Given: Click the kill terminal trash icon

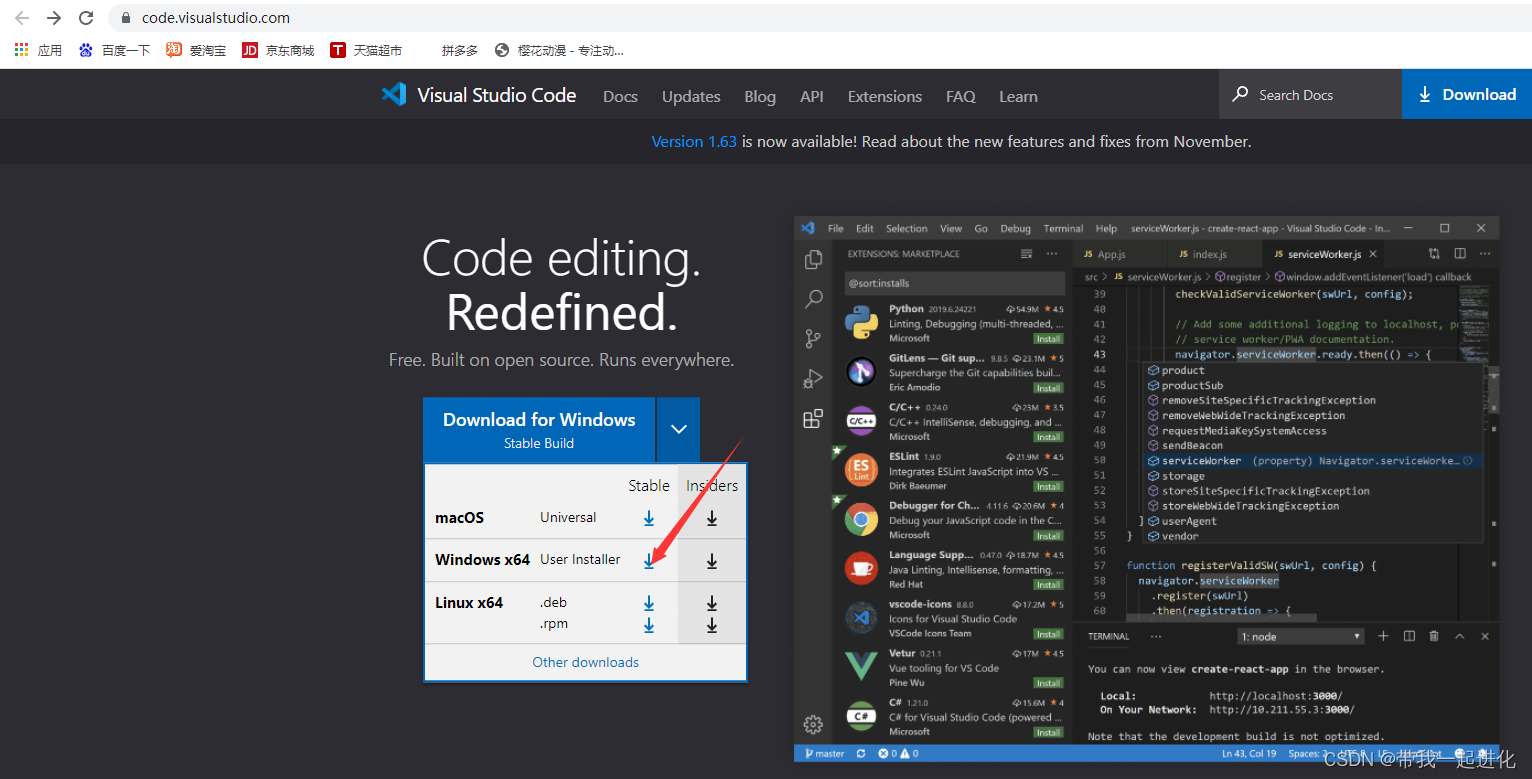Looking at the screenshot, I should (1434, 636).
